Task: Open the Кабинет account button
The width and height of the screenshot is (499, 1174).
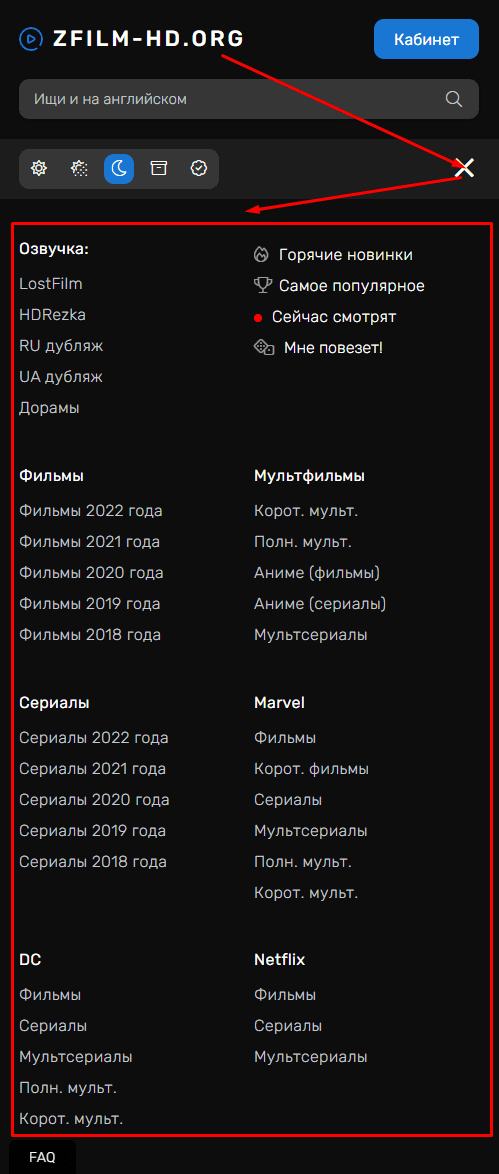Action: tap(426, 39)
